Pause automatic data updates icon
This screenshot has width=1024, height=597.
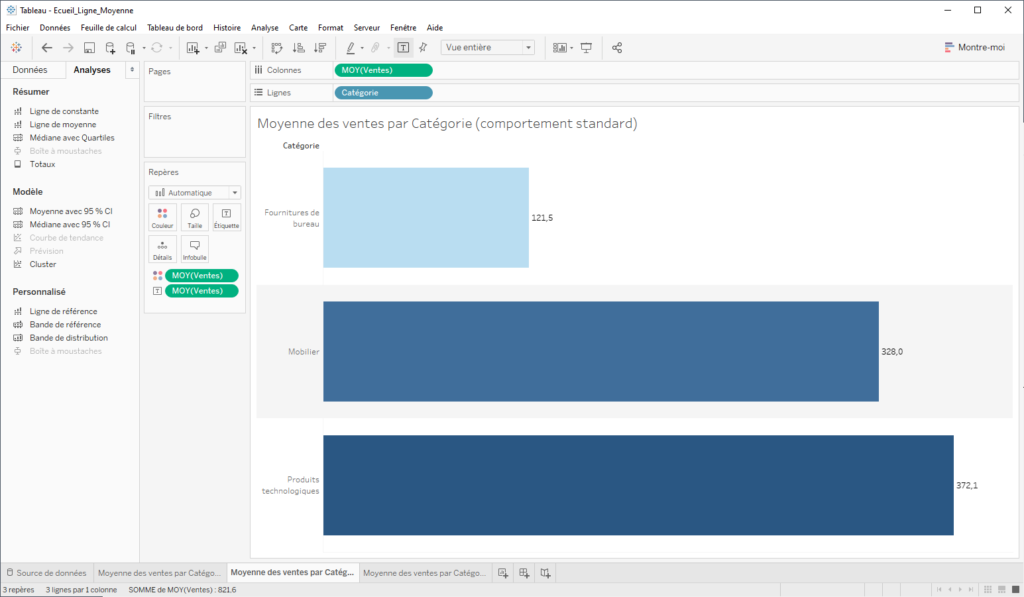point(130,48)
